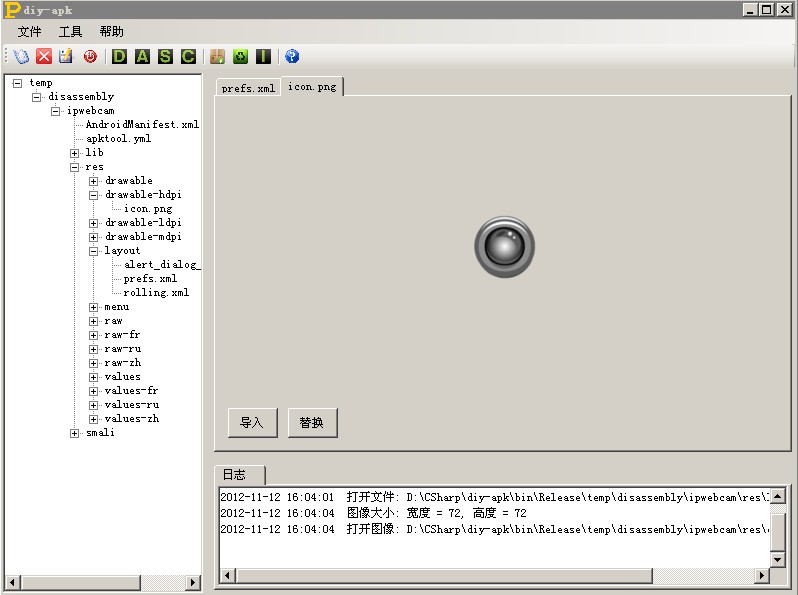The image size is (798, 595).
Task: Click the green S toolbar icon
Action: click(165, 57)
